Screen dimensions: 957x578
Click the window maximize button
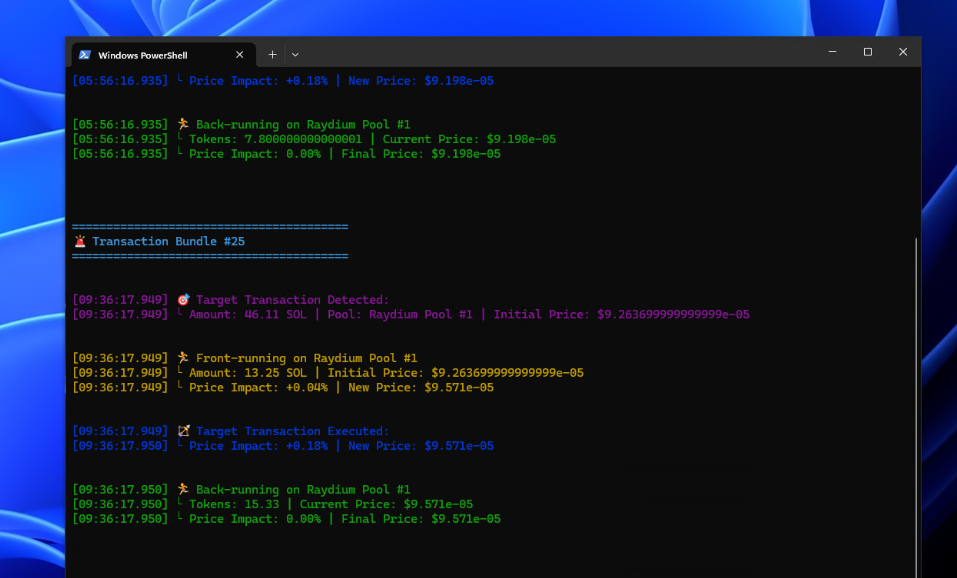tap(867, 51)
